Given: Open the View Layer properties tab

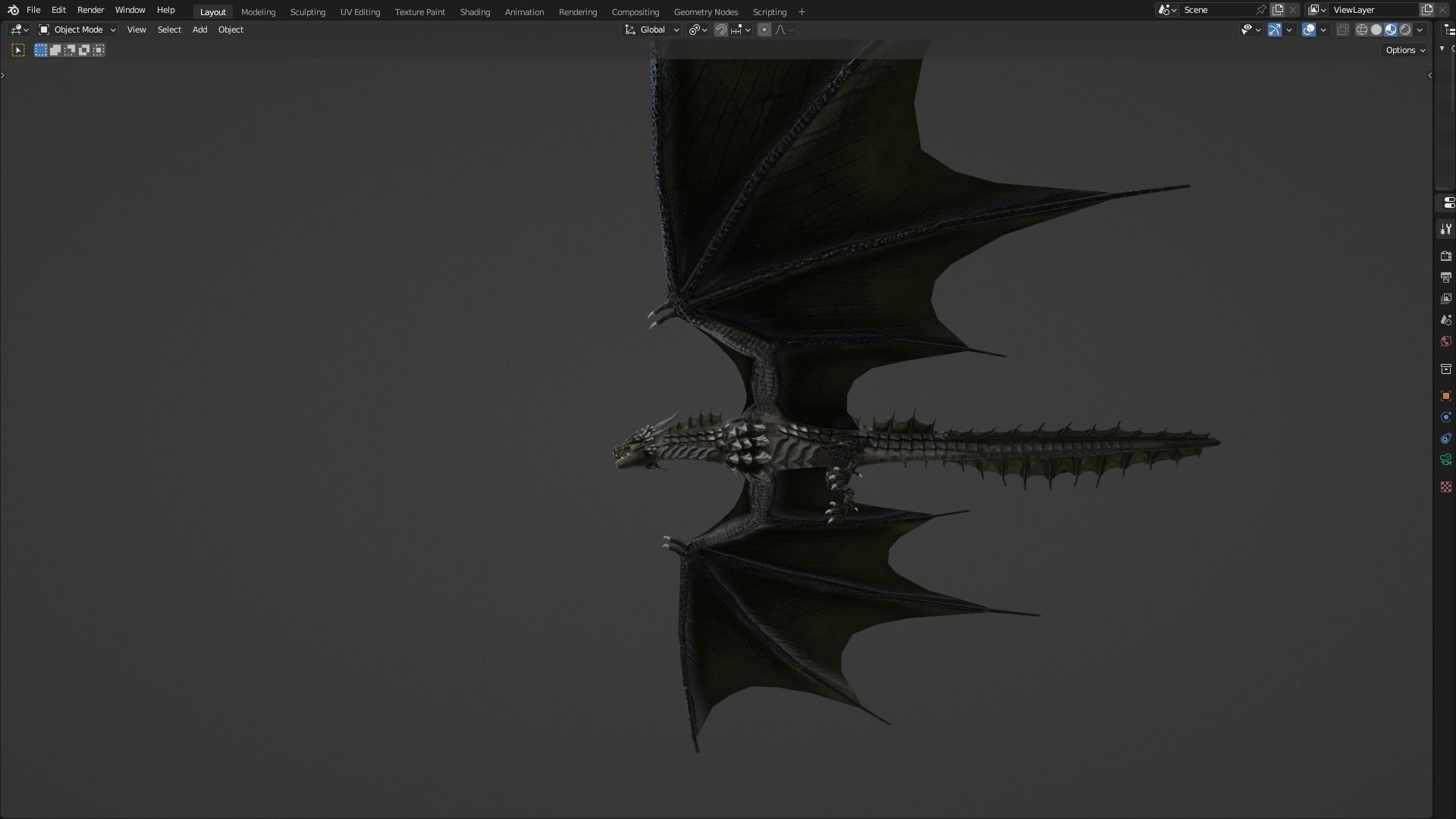Looking at the screenshot, I should [x=1445, y=299].
